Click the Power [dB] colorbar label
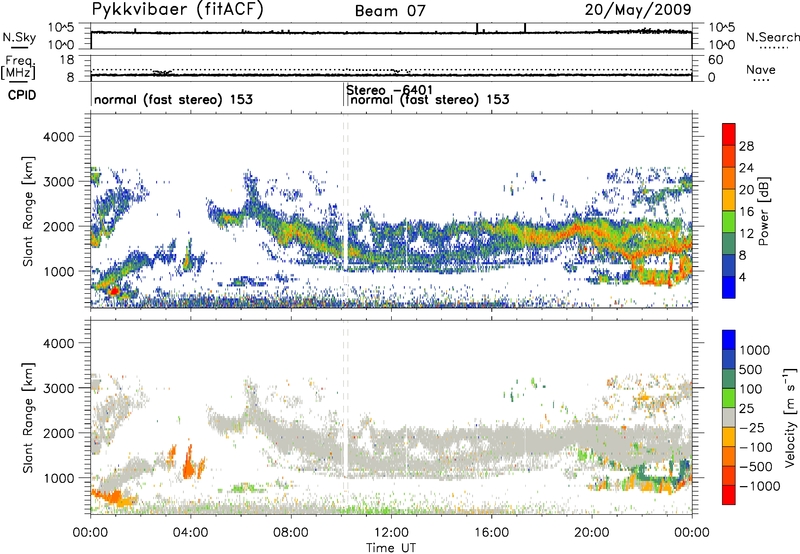Image resolution: width=800 pixels, height=554 pixels. click(764, 211)
